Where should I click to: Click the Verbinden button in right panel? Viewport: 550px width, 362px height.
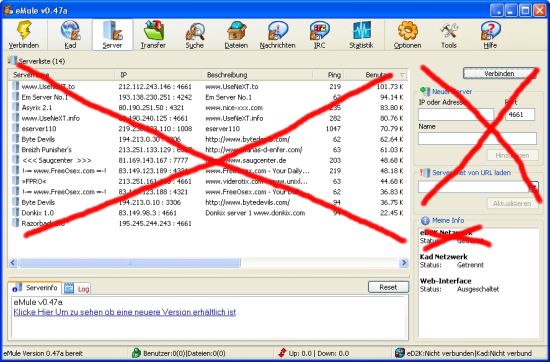pyautogui.click(x=499, y=74)
